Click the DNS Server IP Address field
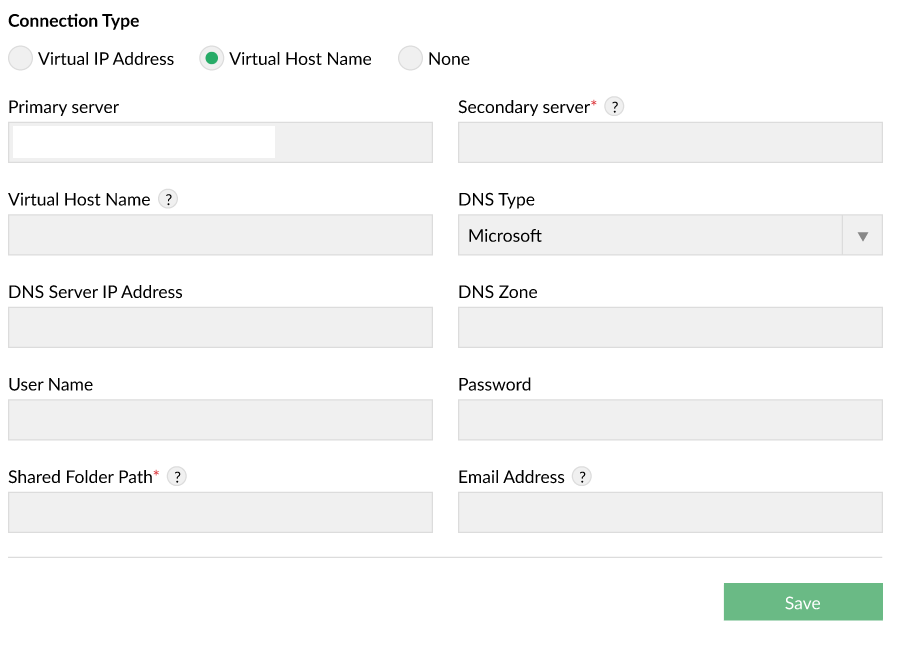The width and height of the screenshot is (915, 650). tap(220, 328)
